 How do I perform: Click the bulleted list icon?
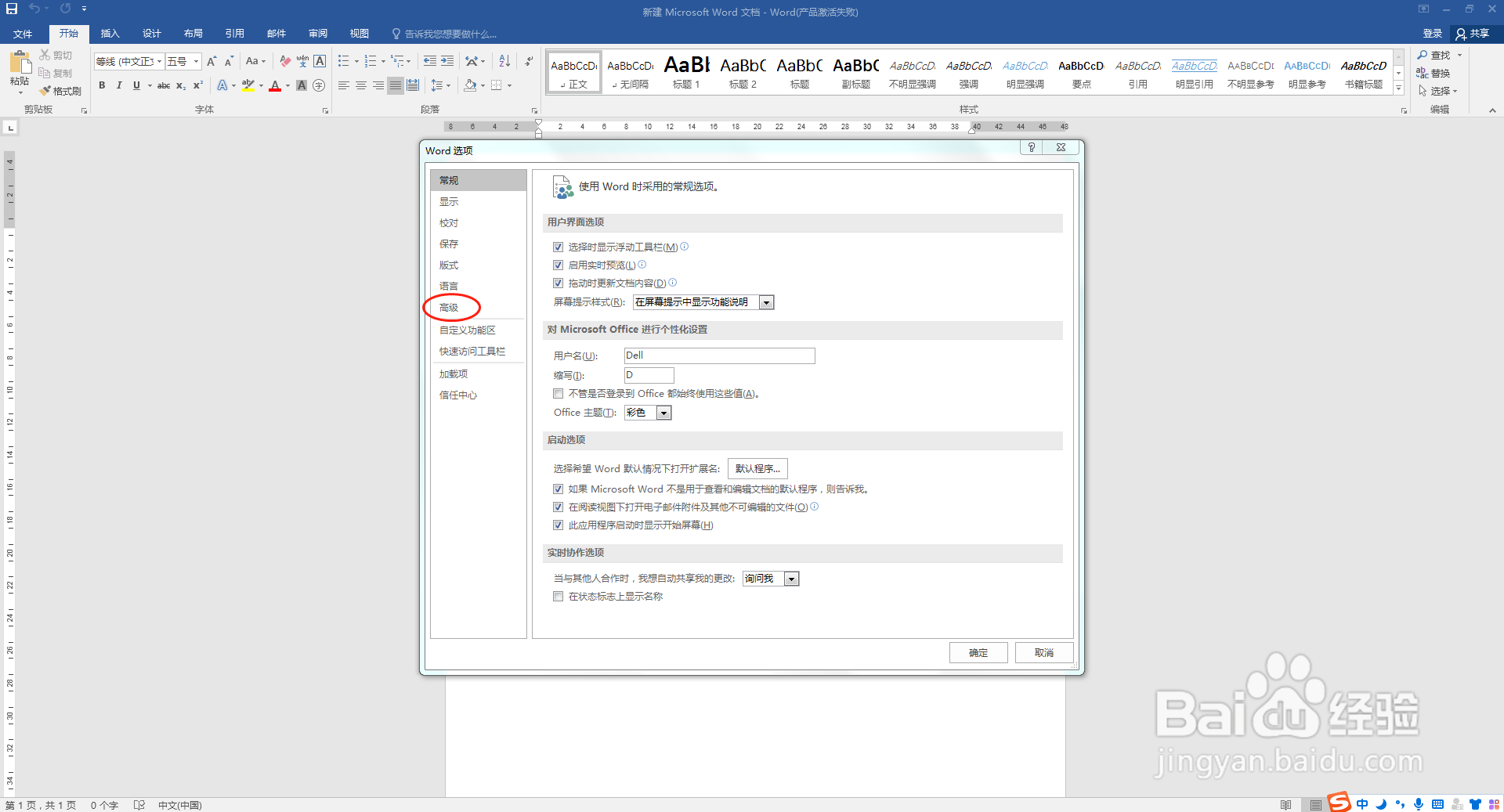tap(343, 61)
